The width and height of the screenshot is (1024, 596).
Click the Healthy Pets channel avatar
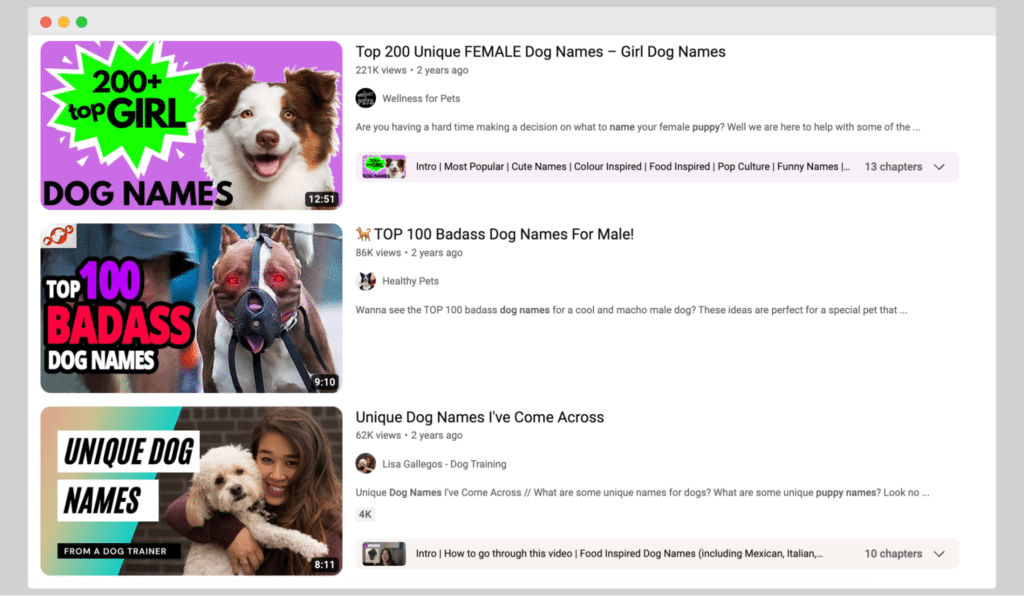coord(366,281)
